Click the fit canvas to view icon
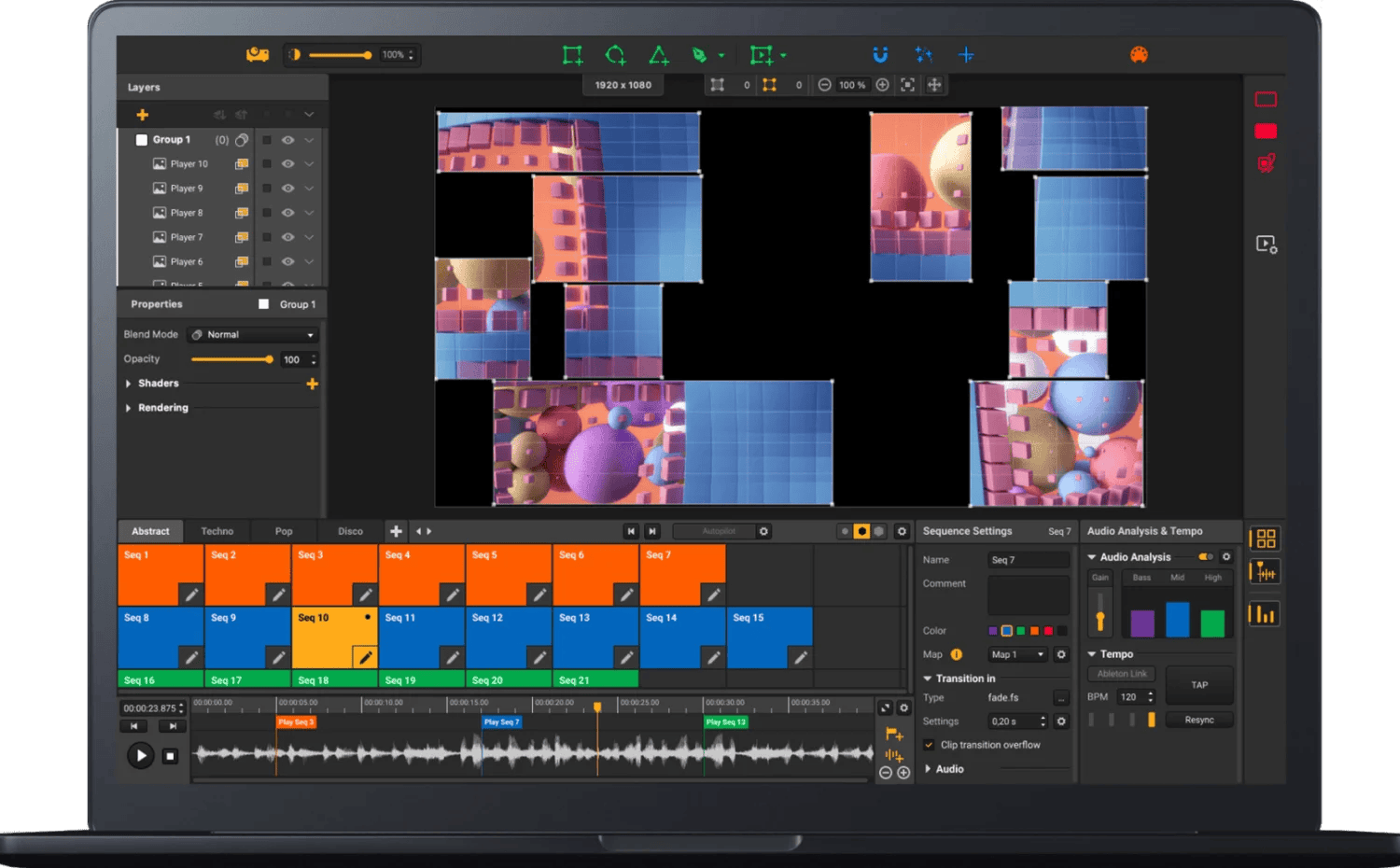Image resolution: width=1400 pixels, height=868 pixels. click(907, 85)
